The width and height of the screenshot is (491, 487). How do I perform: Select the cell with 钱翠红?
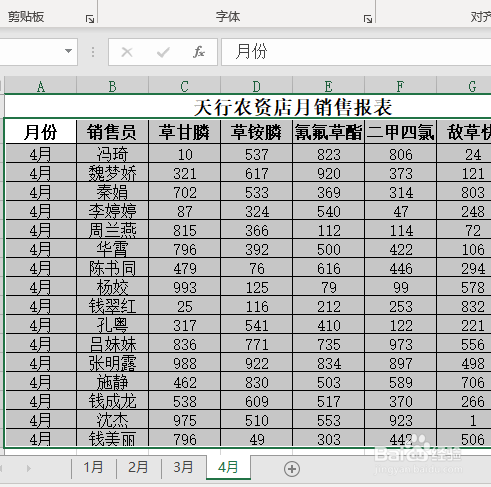tap(113, 306)
